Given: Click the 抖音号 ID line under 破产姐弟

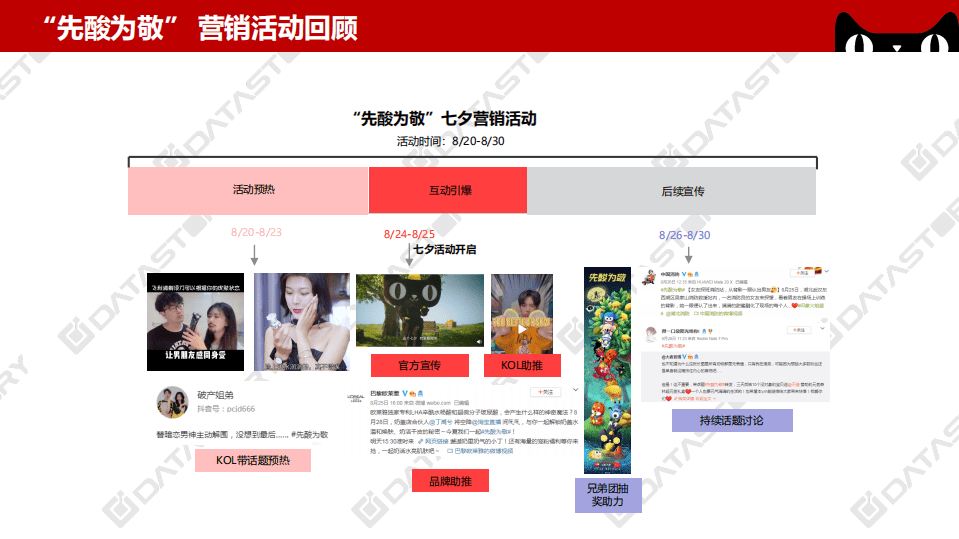Looking at the screenshot, I should coord(226,409).
